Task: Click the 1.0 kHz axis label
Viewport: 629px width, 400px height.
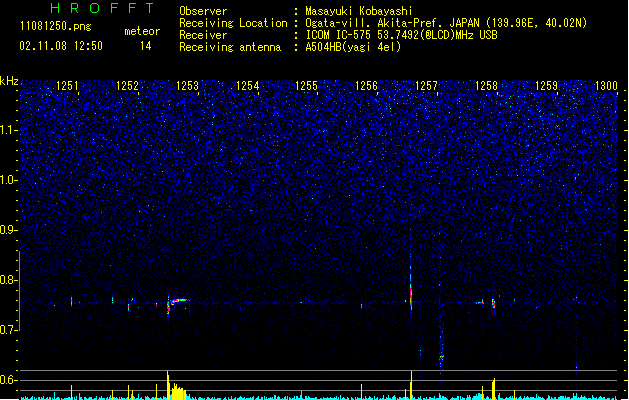Action: click(x=8, y=180)
